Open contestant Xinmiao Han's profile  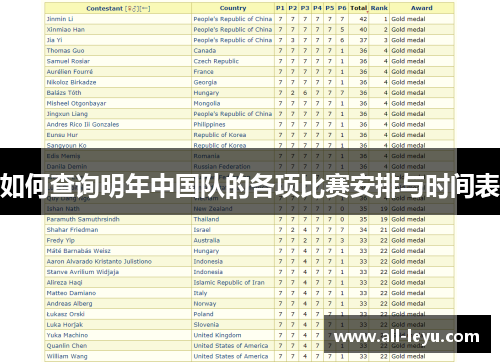tap(66, 30)
